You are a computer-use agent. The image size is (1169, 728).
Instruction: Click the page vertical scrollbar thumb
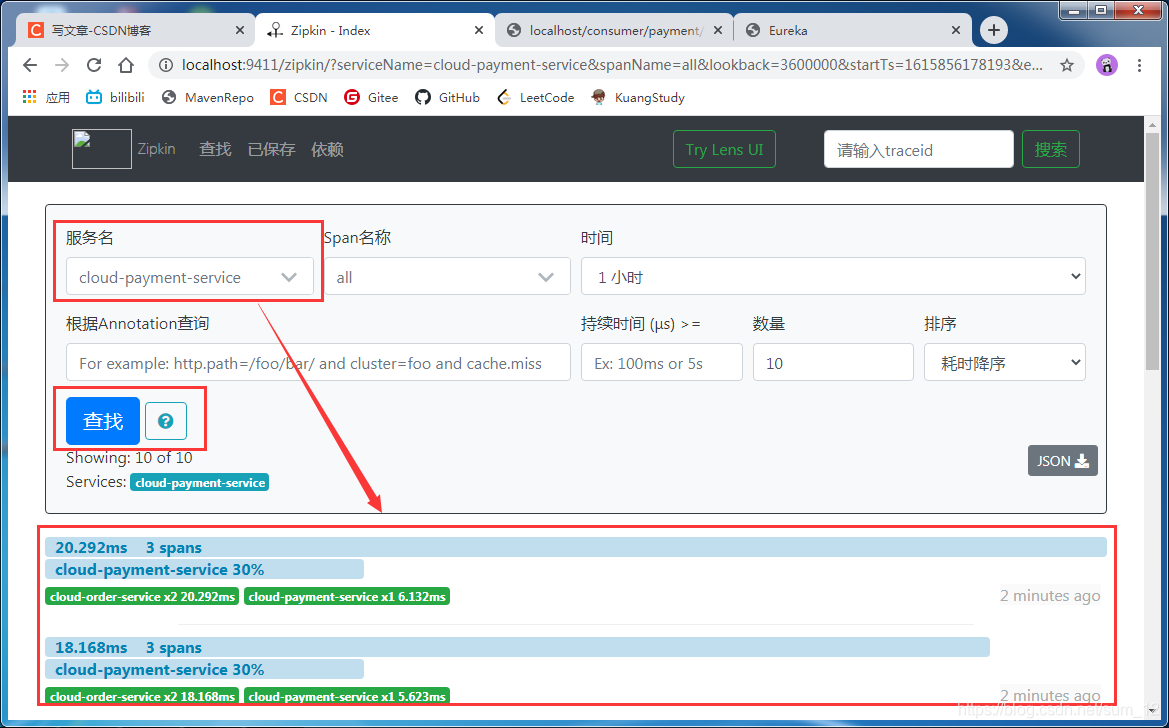pos(1153,252)
